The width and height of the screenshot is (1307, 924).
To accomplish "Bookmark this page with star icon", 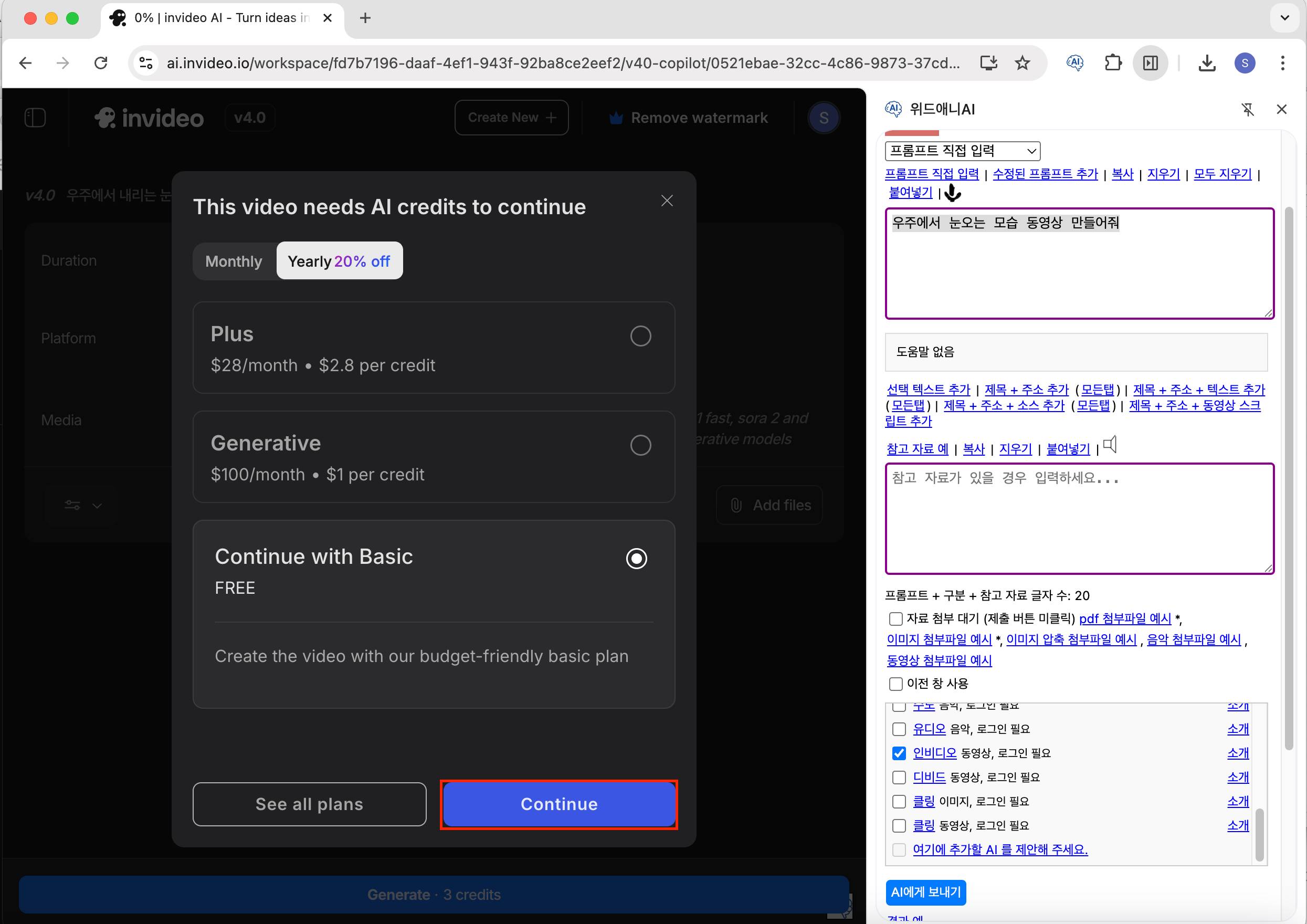I will (x=1023, y=63).
